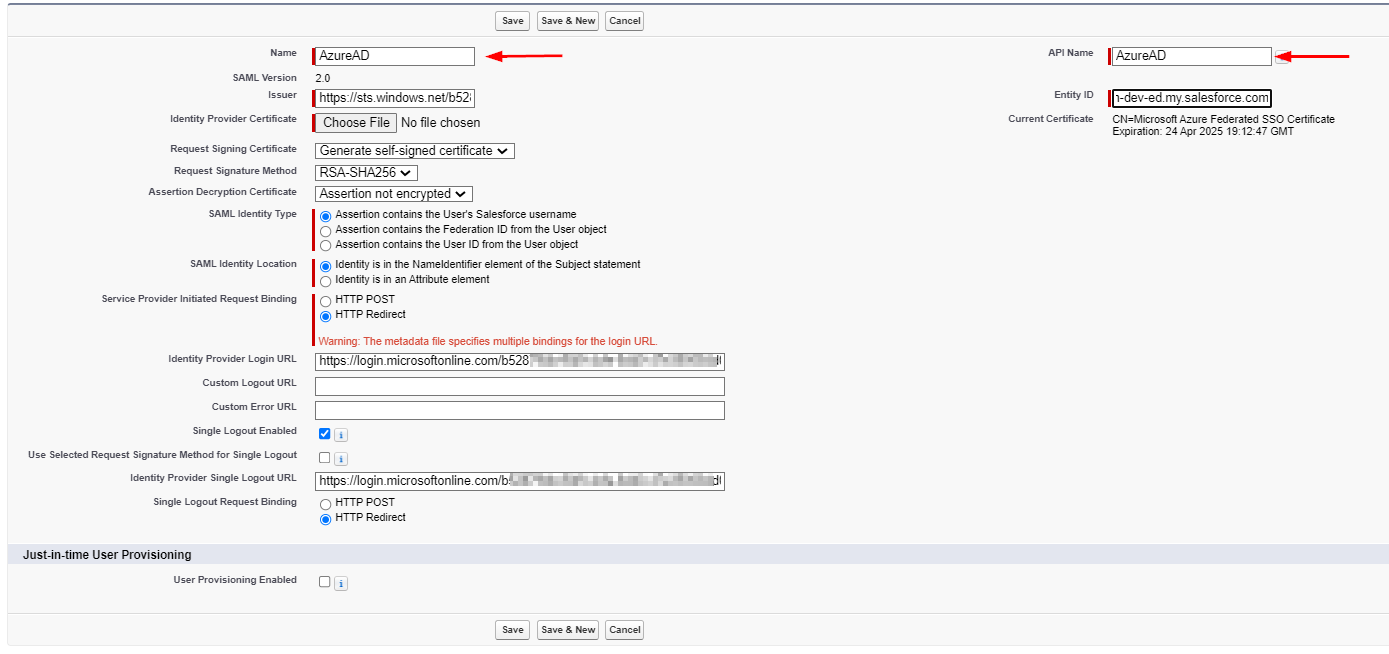
Task: Click info icon beside Use Selected Request Signature Method
Action: pos(341,459)
